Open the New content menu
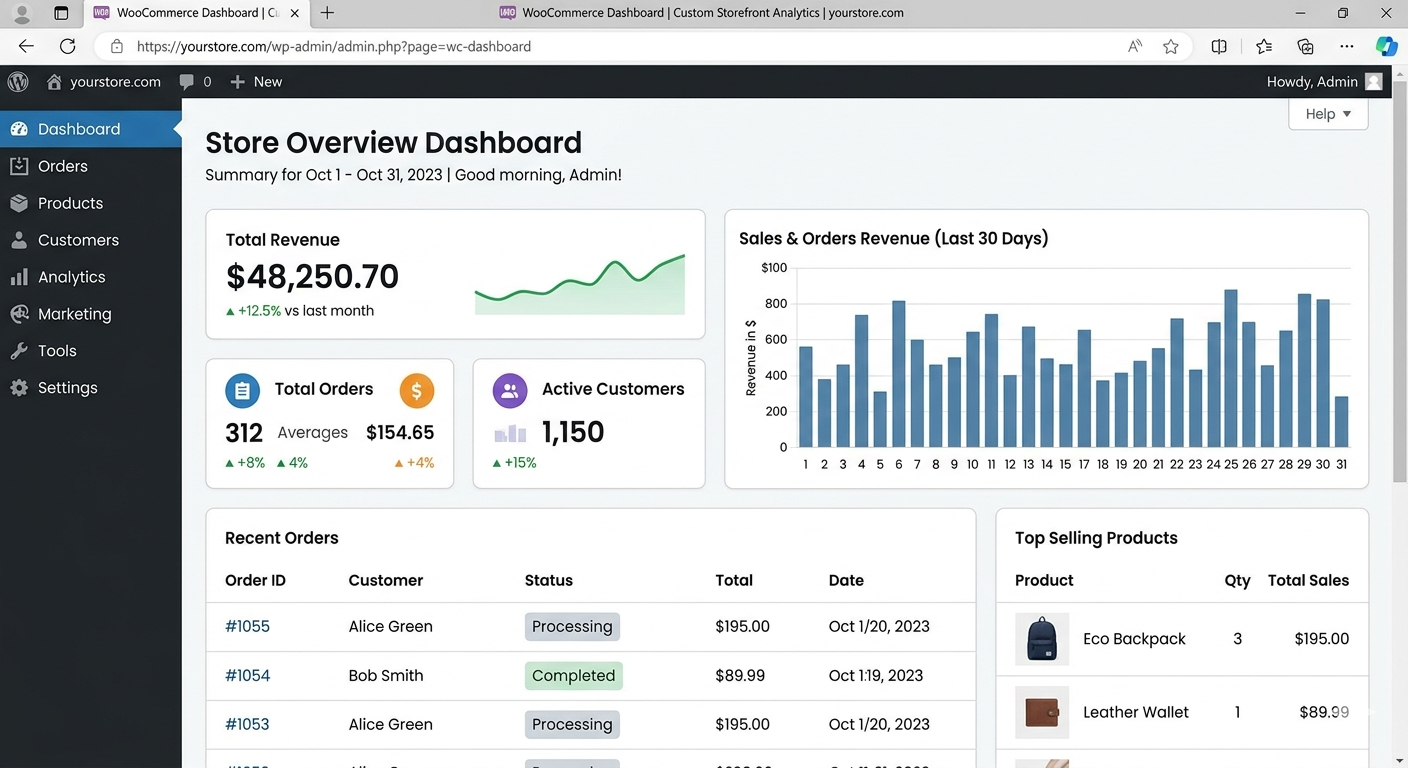The width and height of the screenshot is (1408, 768). pos(257,82)
